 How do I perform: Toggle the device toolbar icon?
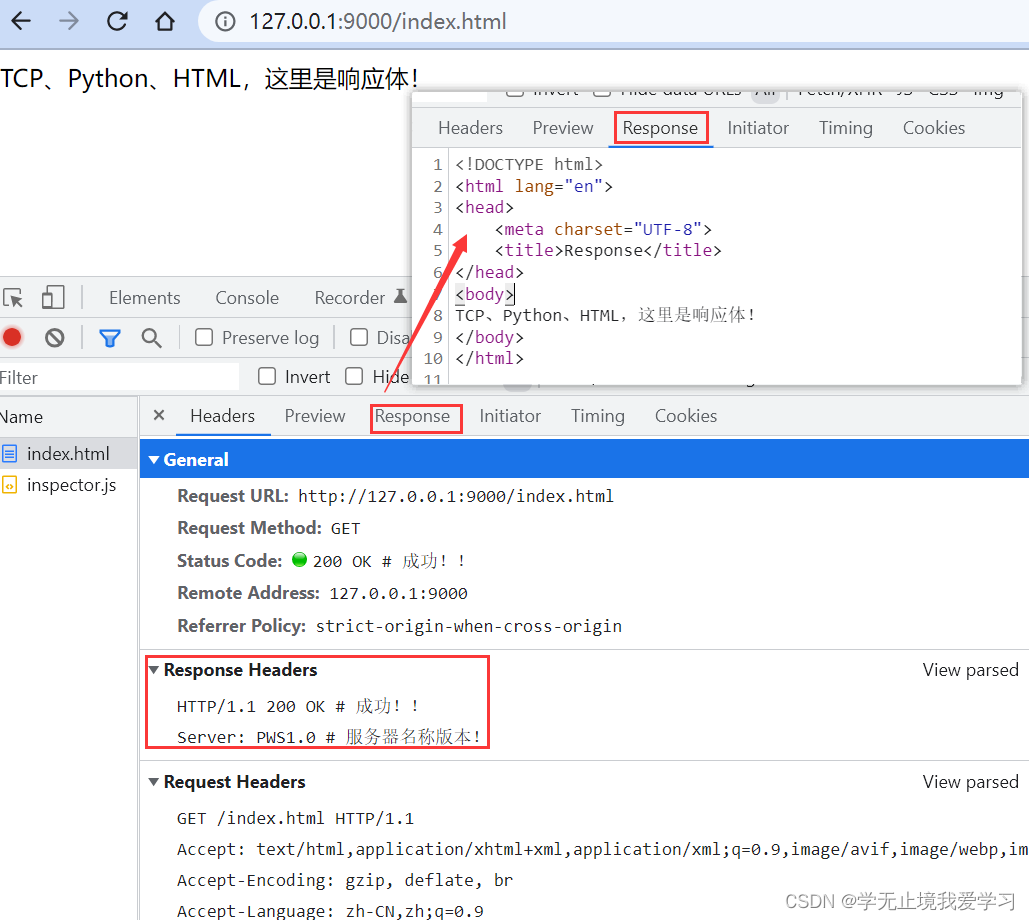tap(54, 297)
